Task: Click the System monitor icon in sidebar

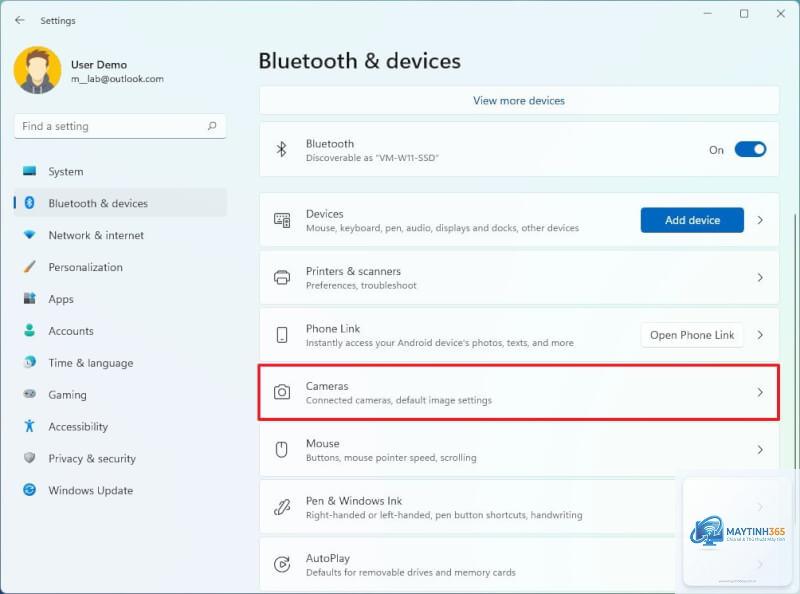Action: (30, 171)
